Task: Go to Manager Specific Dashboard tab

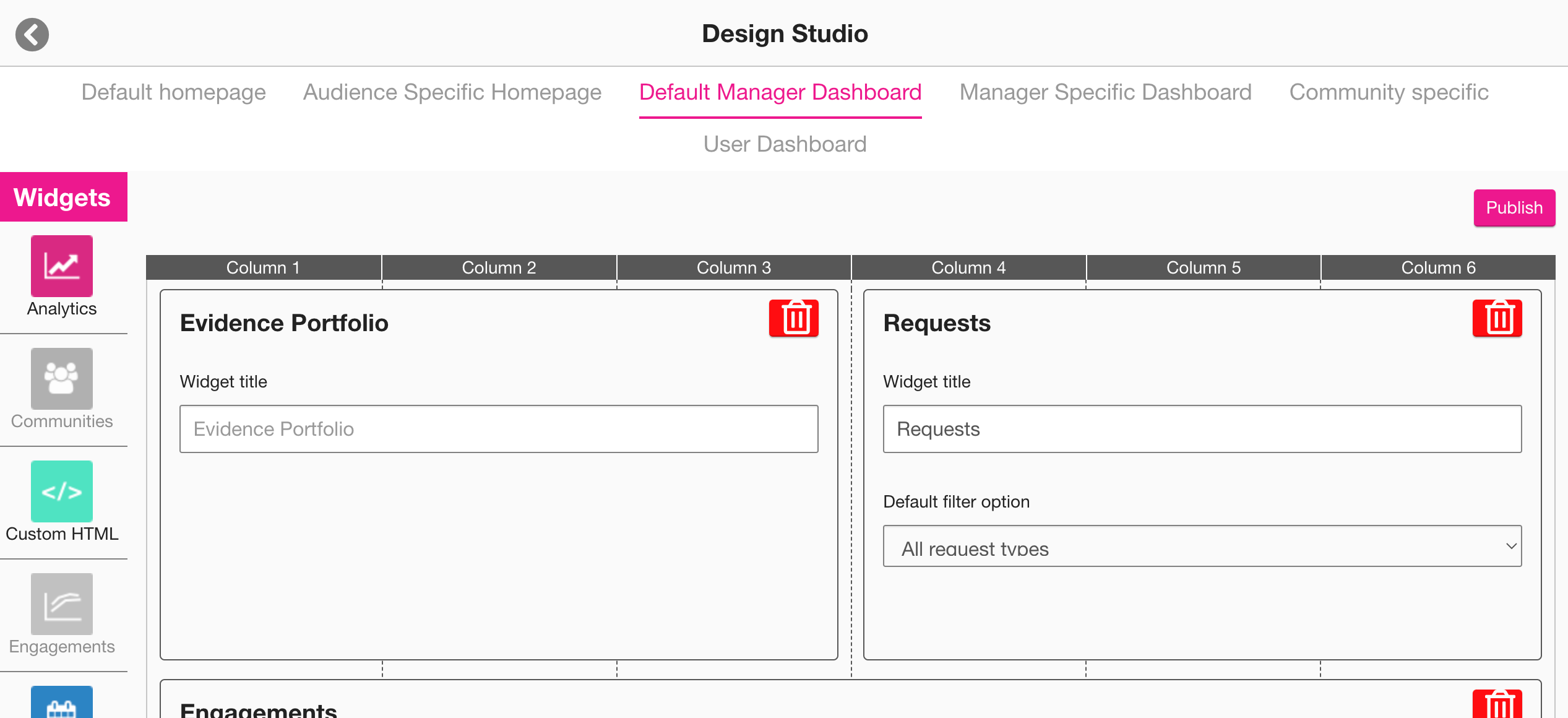Action: 1105,92
